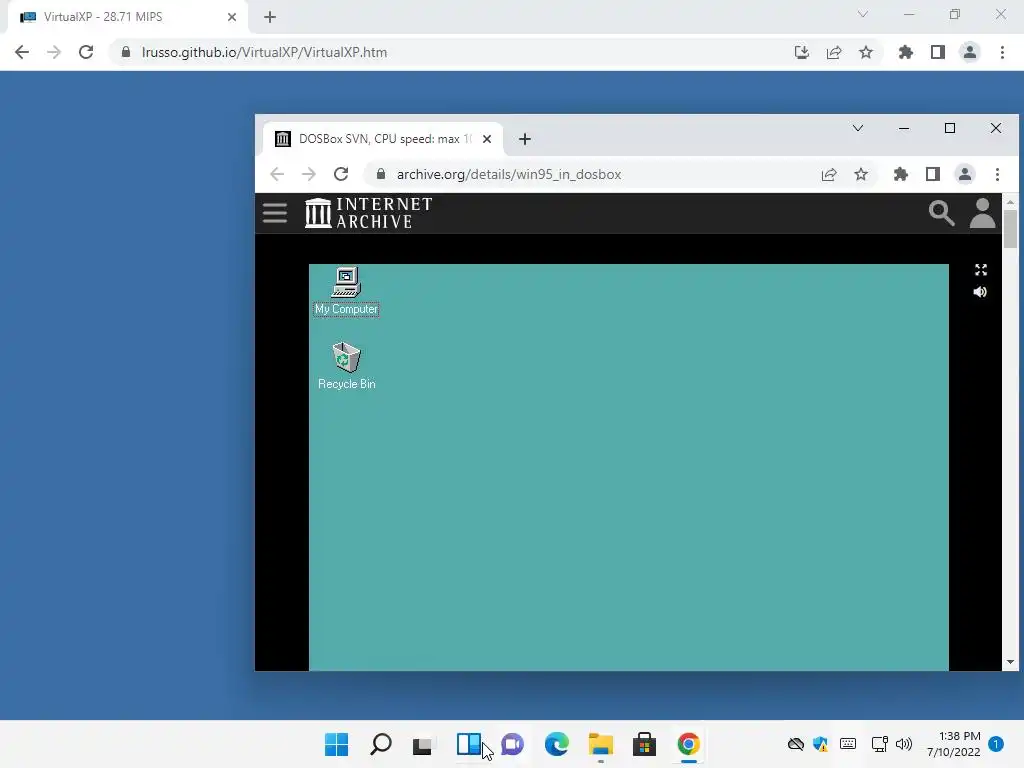
Task: Open inner browser profile avatar
Action: [965, 174]
